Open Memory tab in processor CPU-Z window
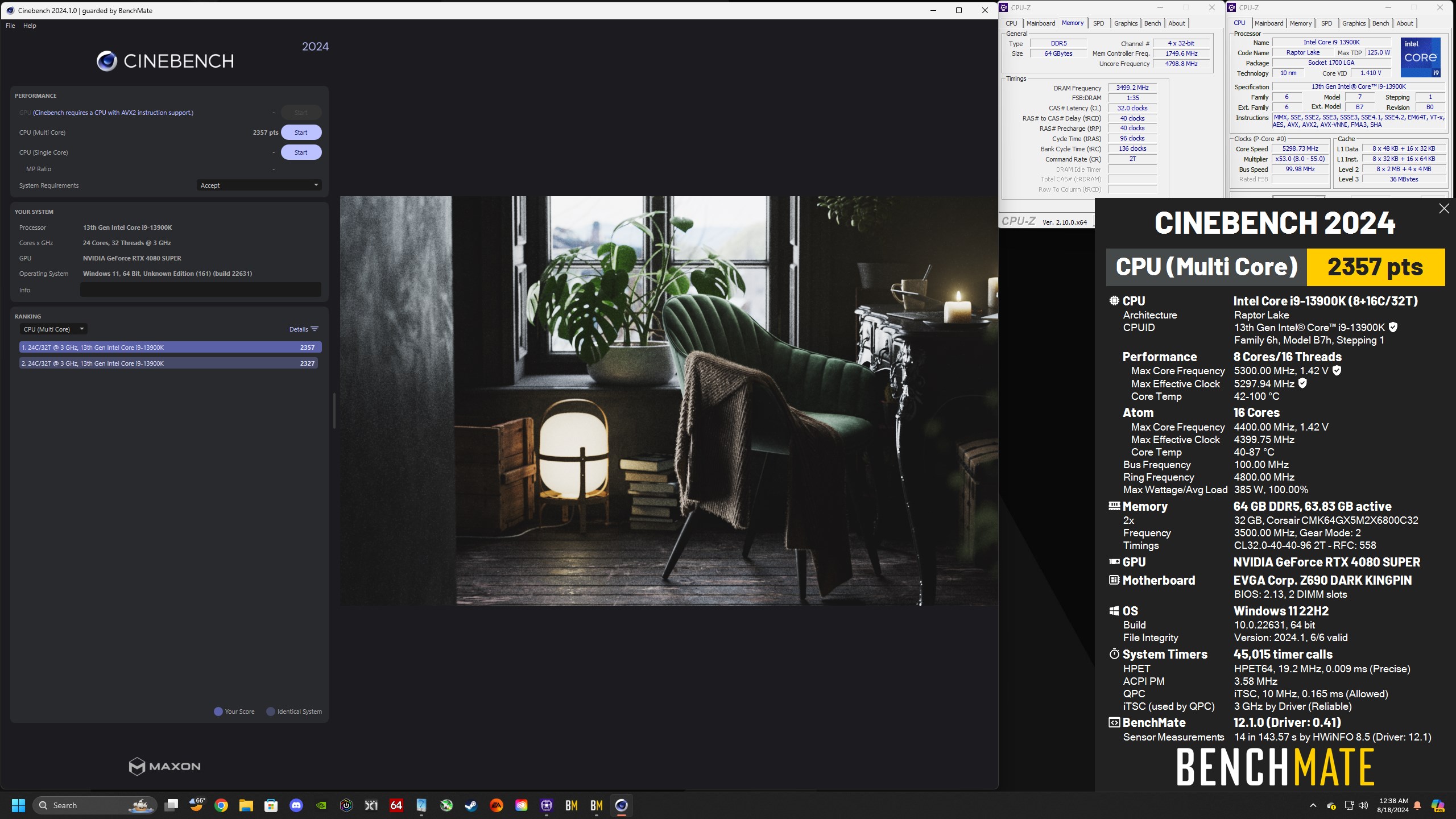 coord(1300,23)
